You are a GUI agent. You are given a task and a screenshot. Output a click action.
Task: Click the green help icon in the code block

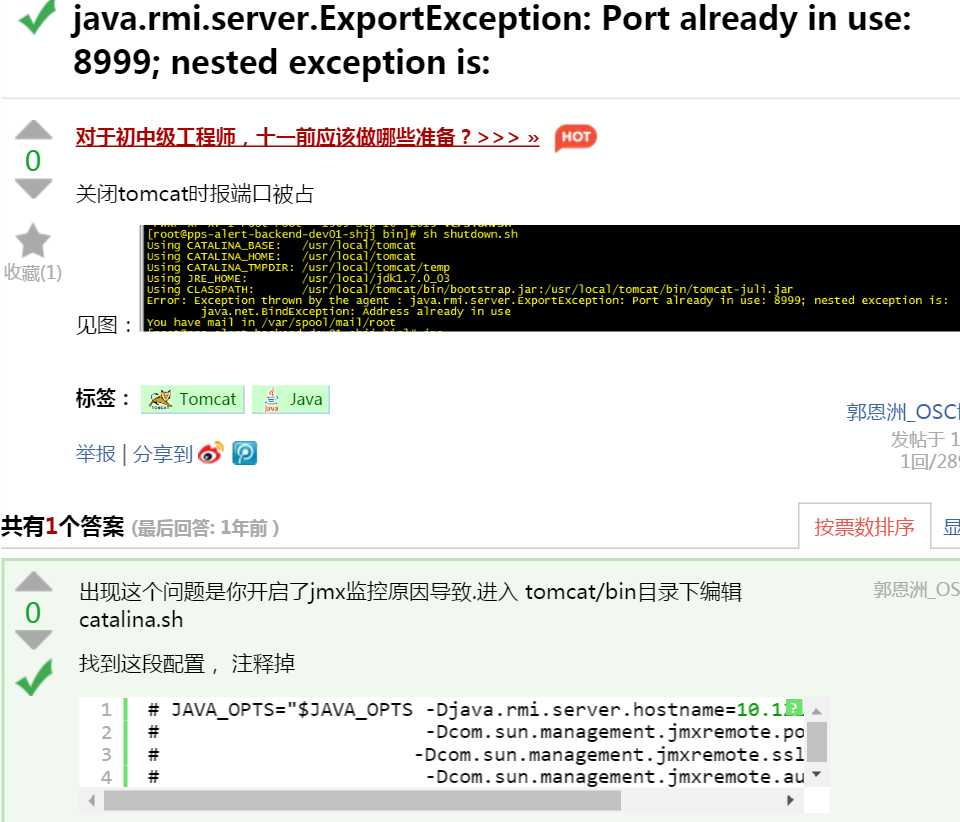[x=794, y=708]
